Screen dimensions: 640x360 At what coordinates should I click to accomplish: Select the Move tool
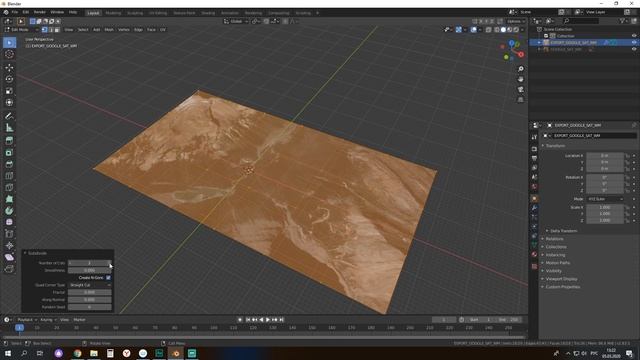(x=9, y=68)
